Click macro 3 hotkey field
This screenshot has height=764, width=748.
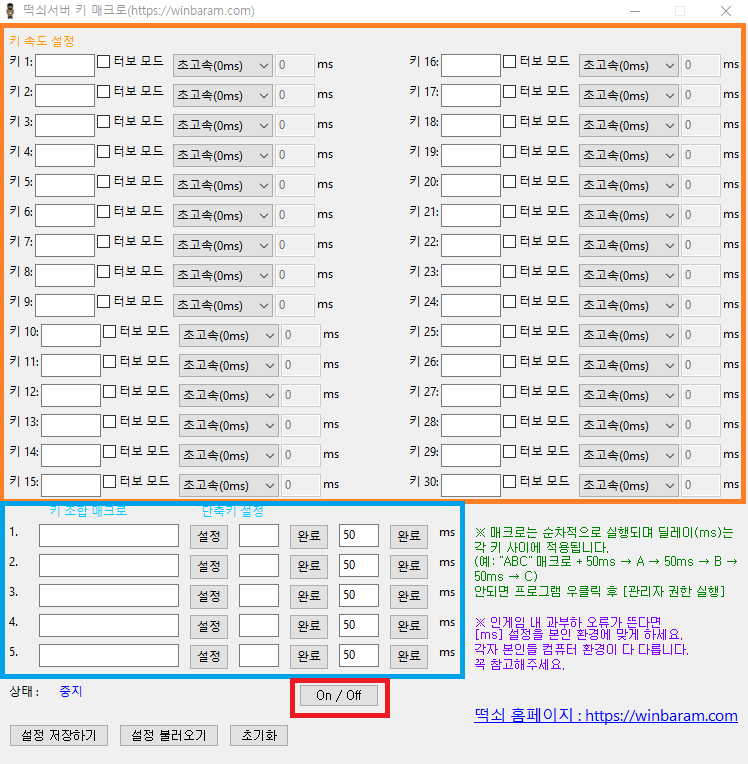pyautogui.click(x=259, y=595)
